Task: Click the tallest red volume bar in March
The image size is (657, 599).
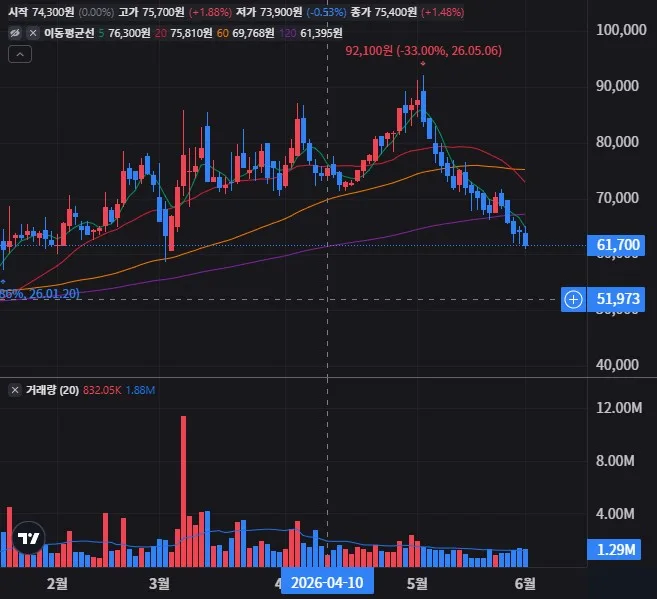Action: pyautogui.click(x=183, y=491)
